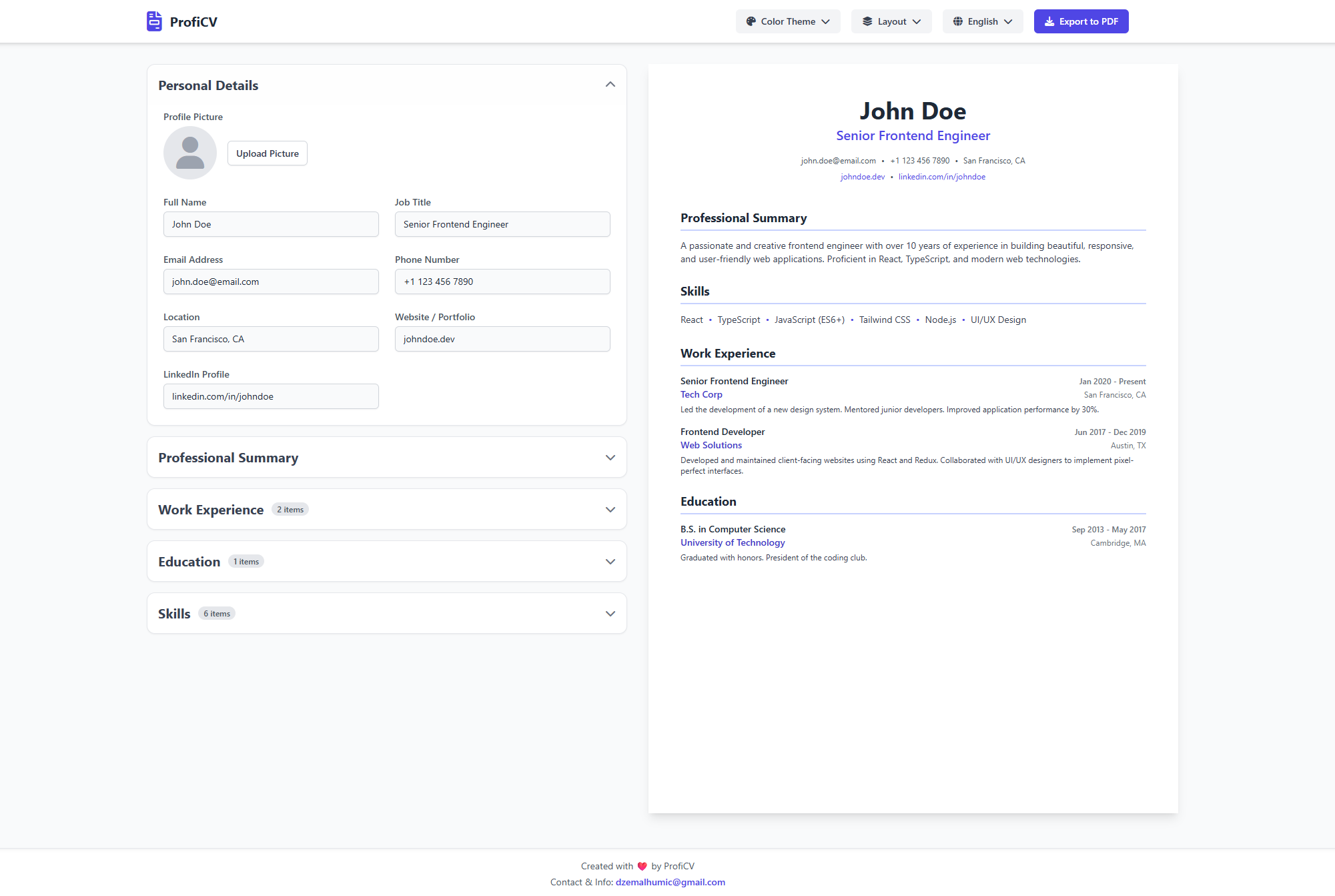Focus the LinkedIn Profile text field
The height and width of the screenshot is (896, 1335).
[x=271, y=396]
